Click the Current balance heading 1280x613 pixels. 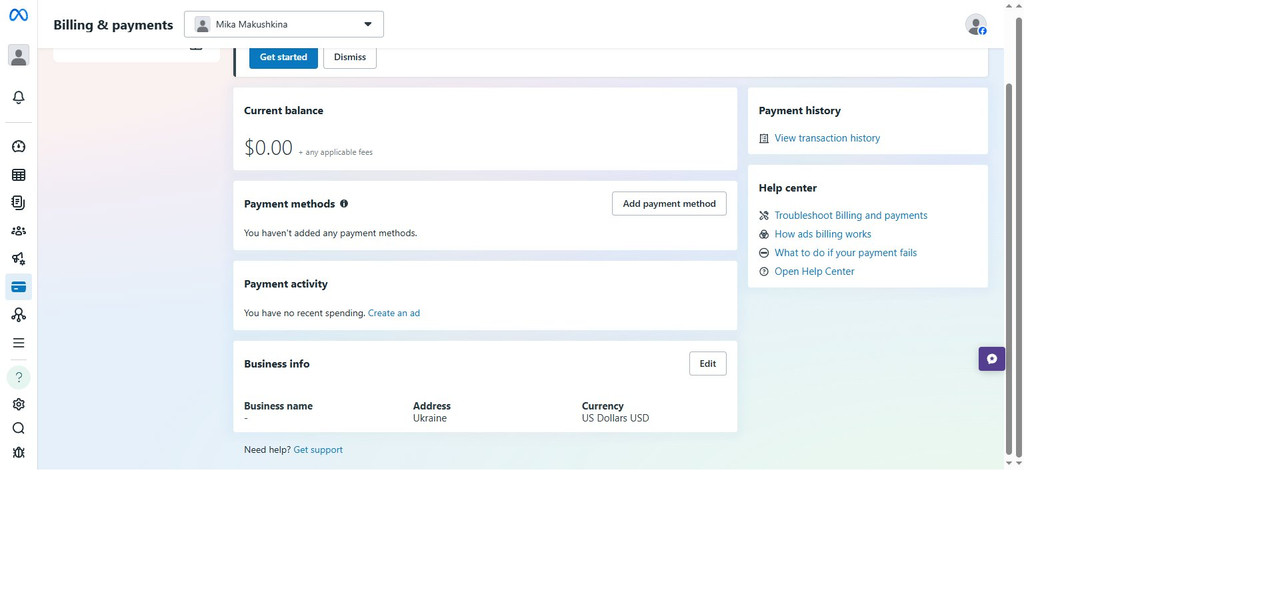tap(284, 111)
